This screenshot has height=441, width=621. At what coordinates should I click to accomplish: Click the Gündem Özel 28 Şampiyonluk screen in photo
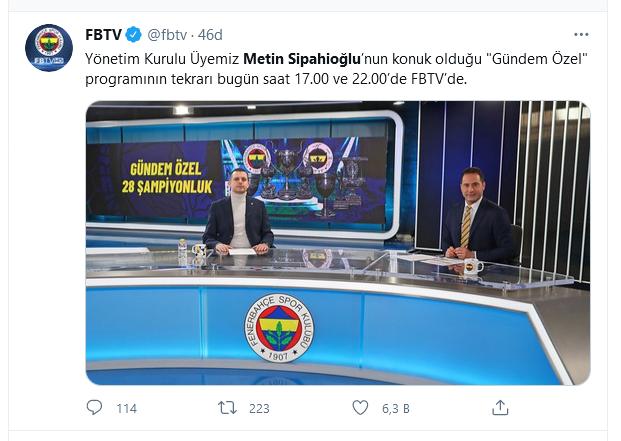238,179
